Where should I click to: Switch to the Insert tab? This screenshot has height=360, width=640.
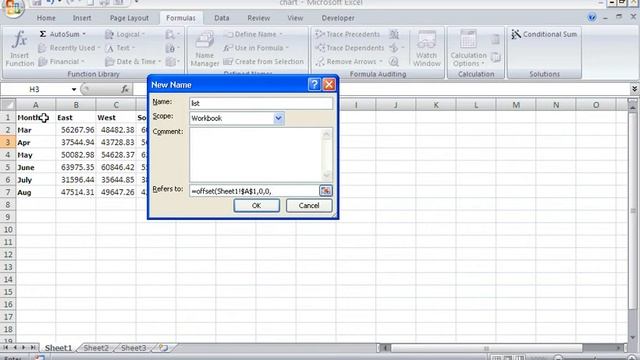coord(82,18)
